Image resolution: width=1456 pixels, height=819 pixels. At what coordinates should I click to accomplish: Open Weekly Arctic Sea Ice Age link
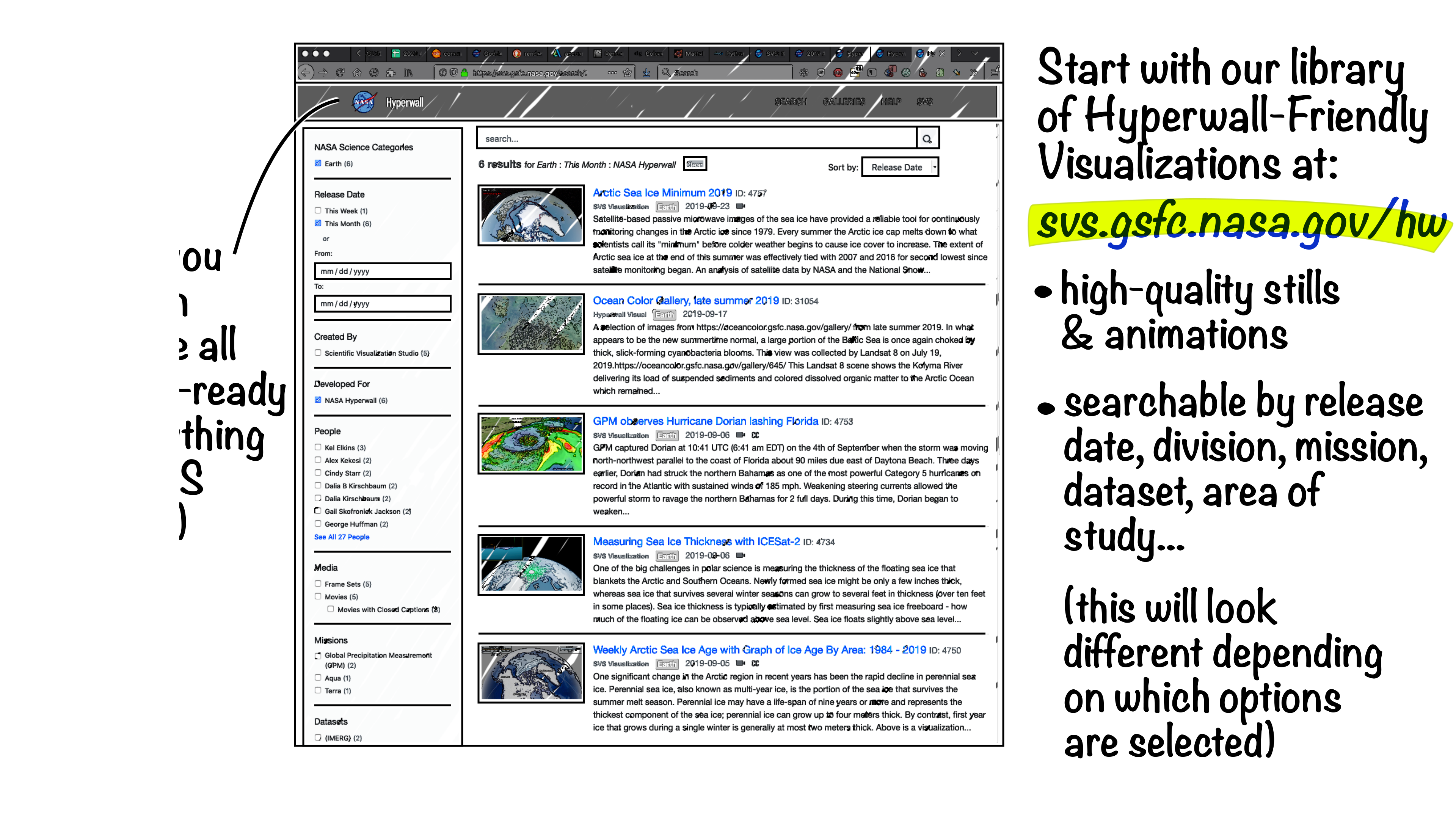759,650
